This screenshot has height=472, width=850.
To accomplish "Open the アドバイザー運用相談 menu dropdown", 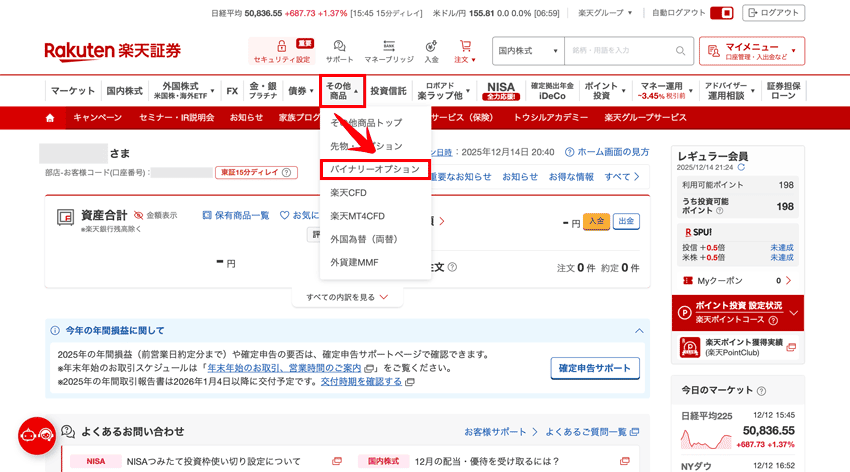I will click(729, 90).
